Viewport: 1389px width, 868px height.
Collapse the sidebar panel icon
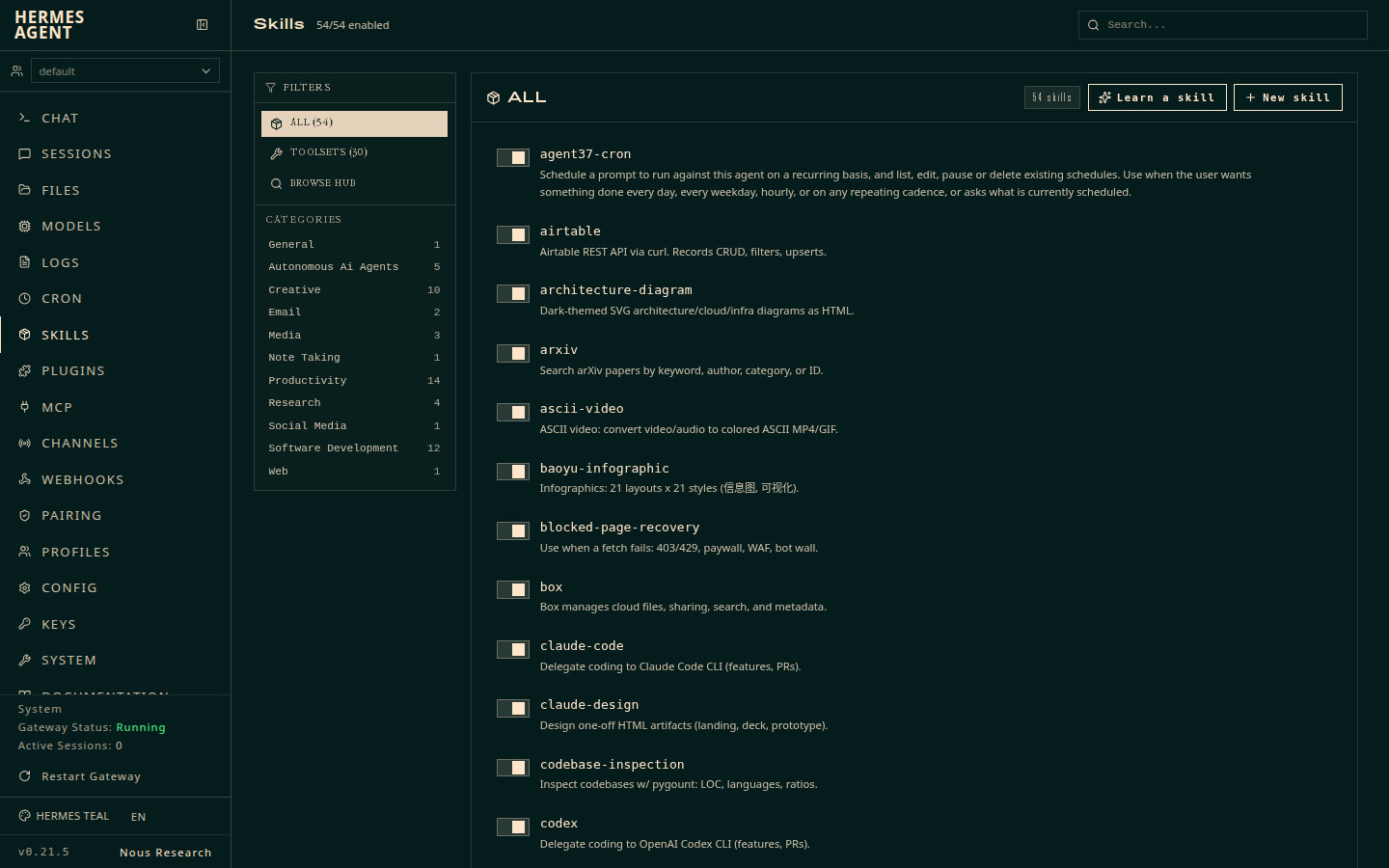[x=203, y=25]
